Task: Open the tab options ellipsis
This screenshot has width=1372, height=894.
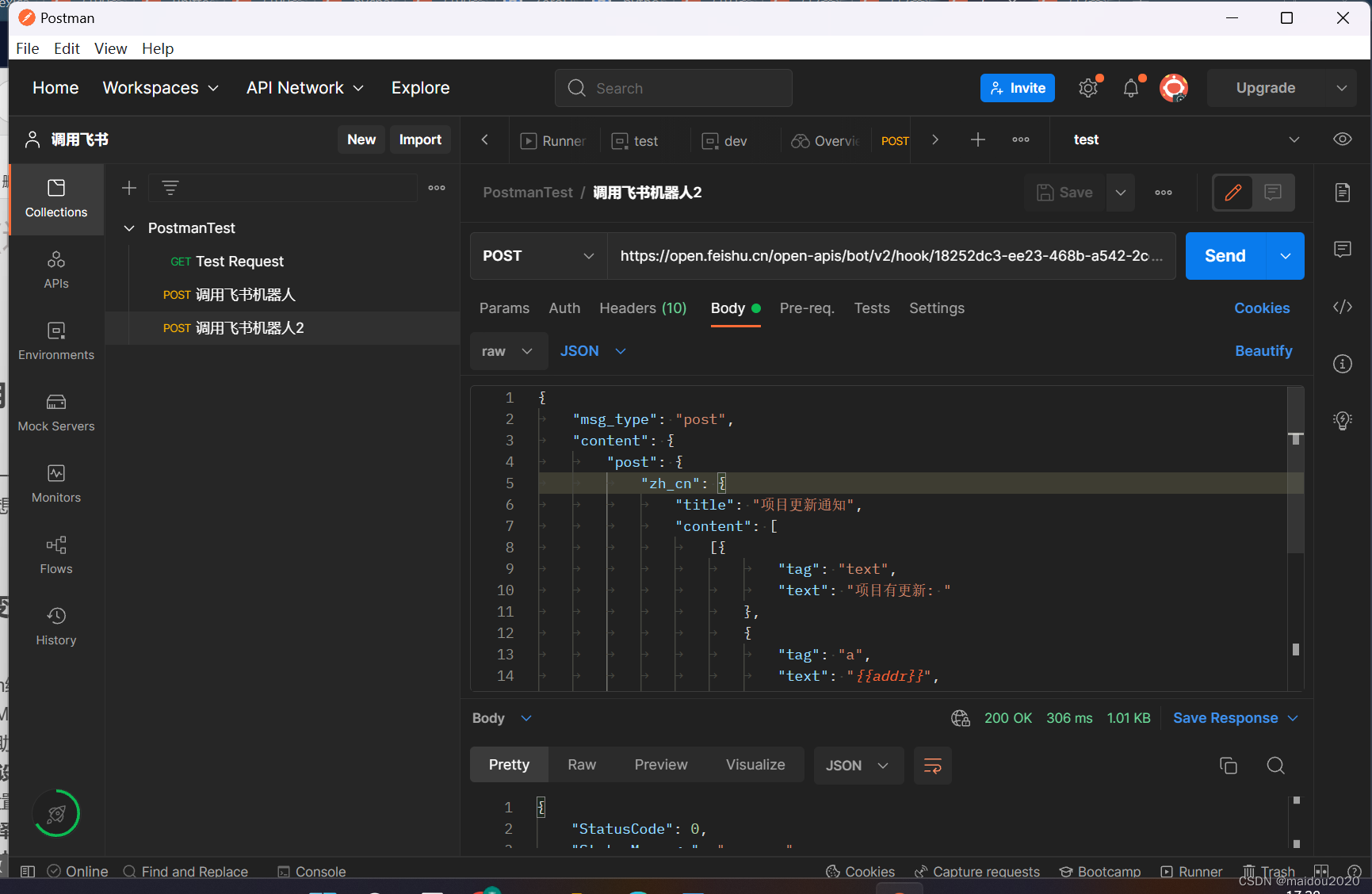Action: tap(1021, 140)
